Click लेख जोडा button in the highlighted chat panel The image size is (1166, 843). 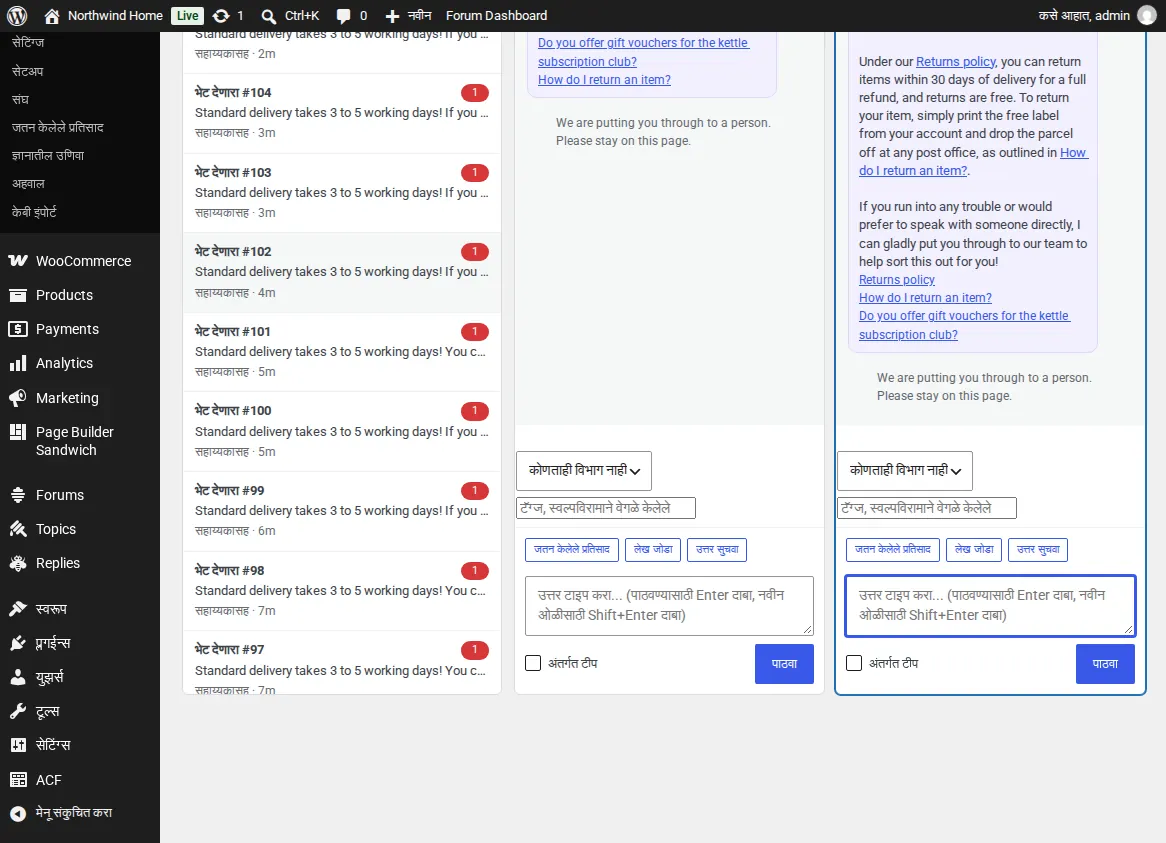point(973,549)
